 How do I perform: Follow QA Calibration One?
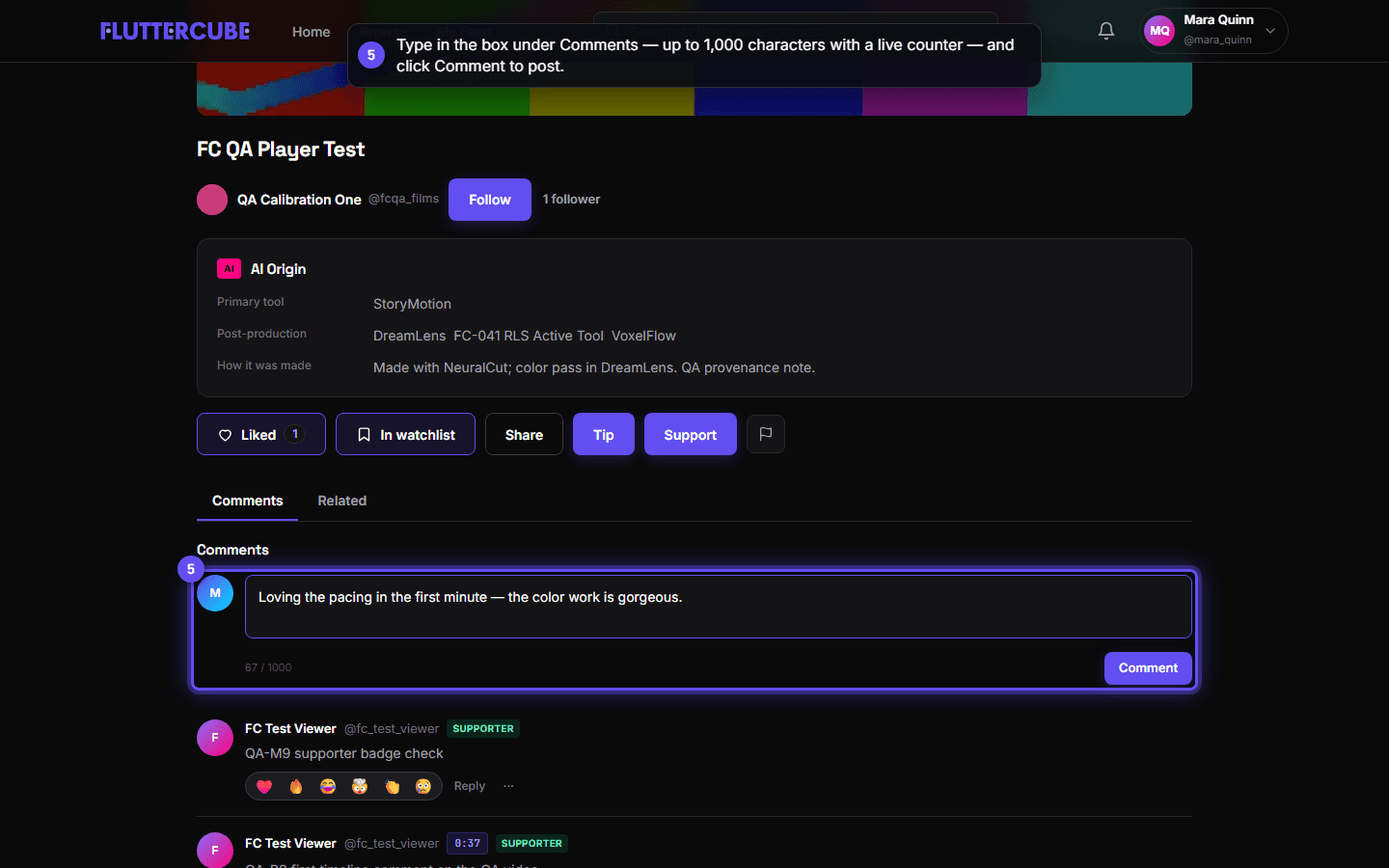click(x=490, y=200)
